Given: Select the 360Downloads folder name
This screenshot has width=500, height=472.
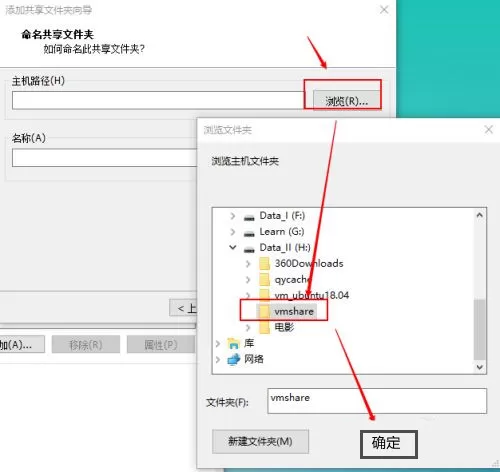Looking at the screenshot, I should [x=309, y=263].
